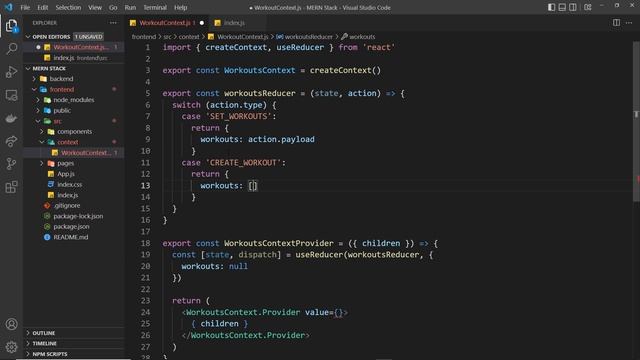
Task: Expand the Timeline section
Action: point(74,344)
